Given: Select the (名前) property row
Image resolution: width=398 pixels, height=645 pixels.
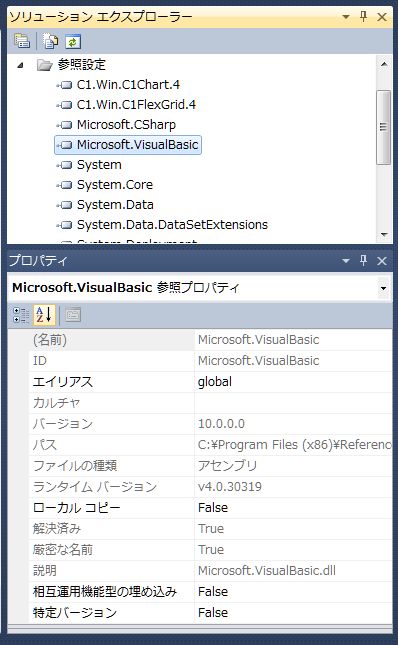Looking at the screenshot, I should click(x=211, y=340).
